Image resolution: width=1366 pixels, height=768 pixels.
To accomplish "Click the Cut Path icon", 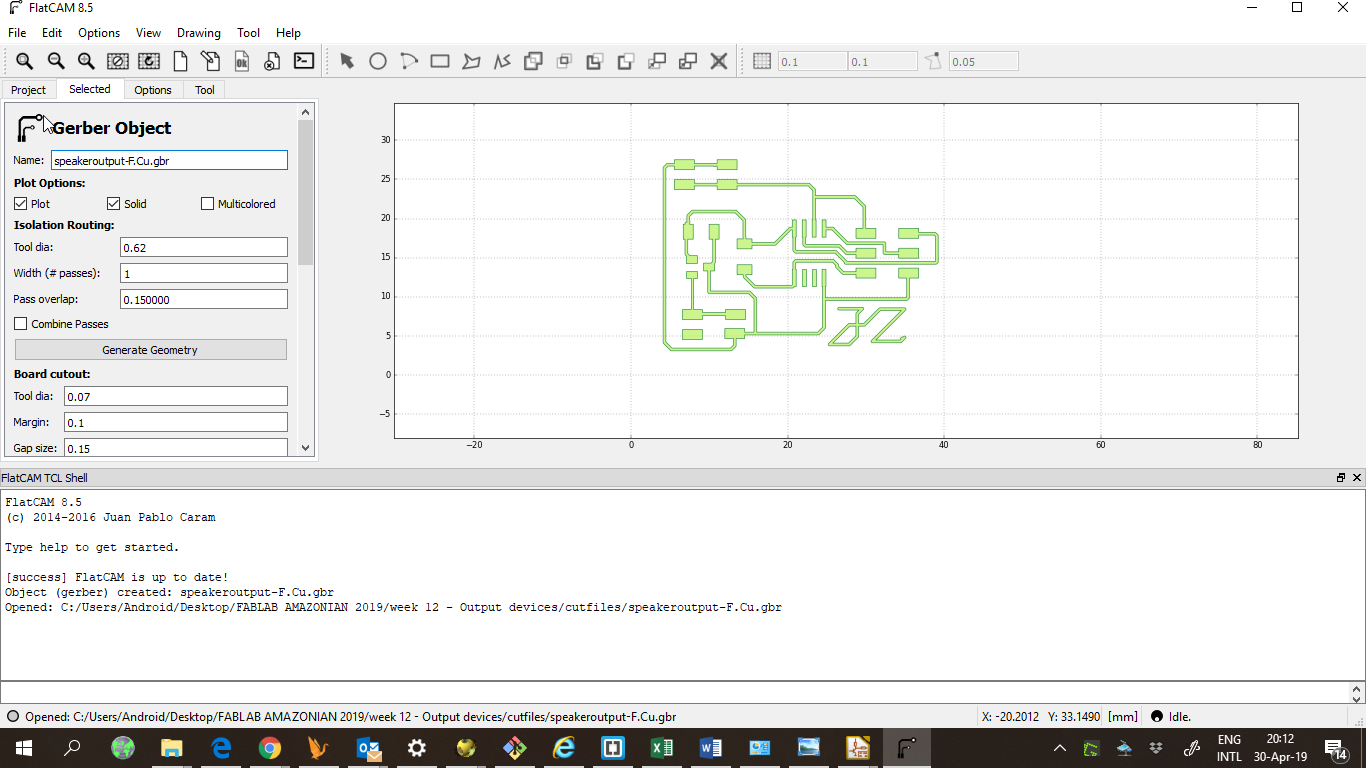I will click(x=626, y=61).
